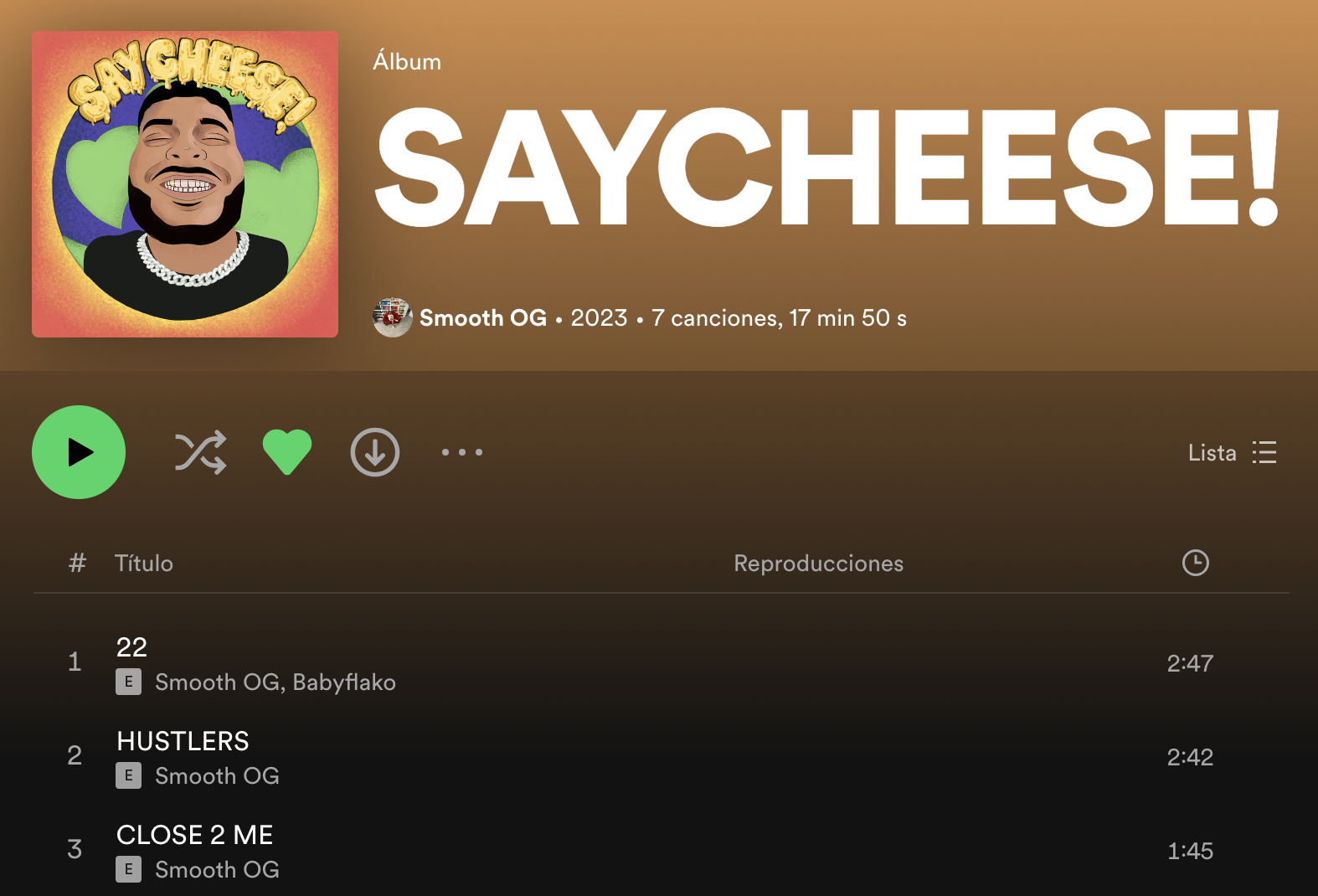Open the three-dot more options menu

coord(462,452)
